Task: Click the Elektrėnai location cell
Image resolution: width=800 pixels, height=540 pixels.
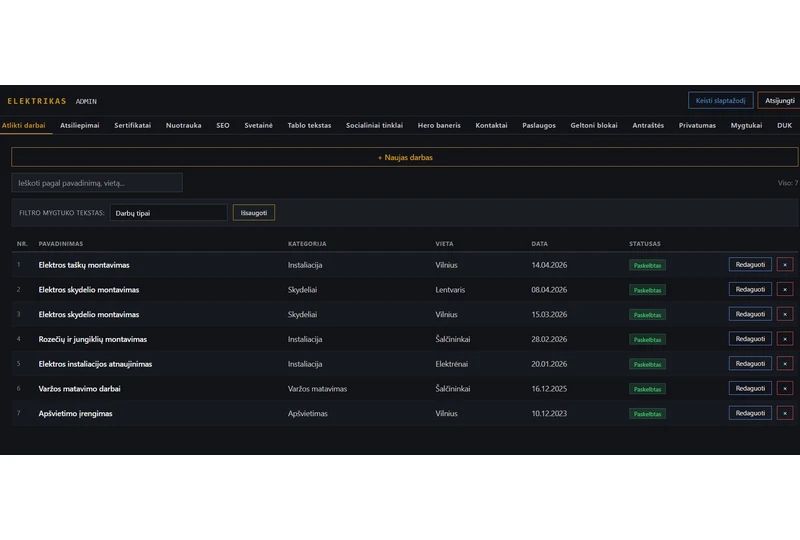Action: click(452, 364)
